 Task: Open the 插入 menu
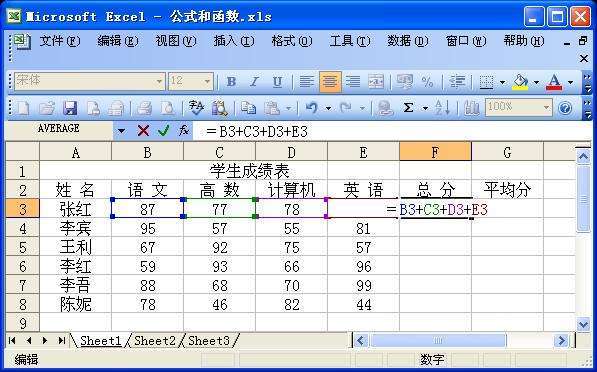(x=233, y=41)
